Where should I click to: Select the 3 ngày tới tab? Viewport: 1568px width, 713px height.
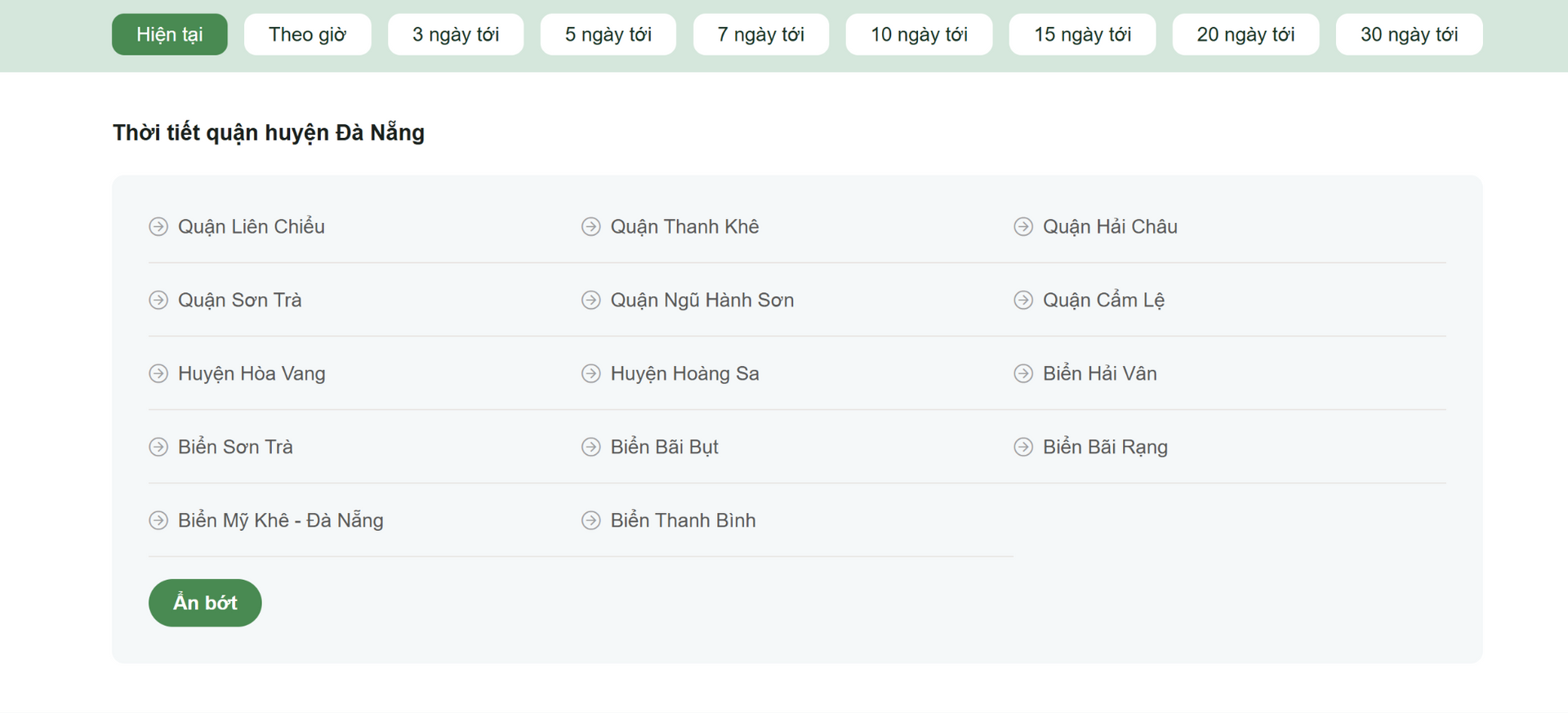tap(456, 34)
